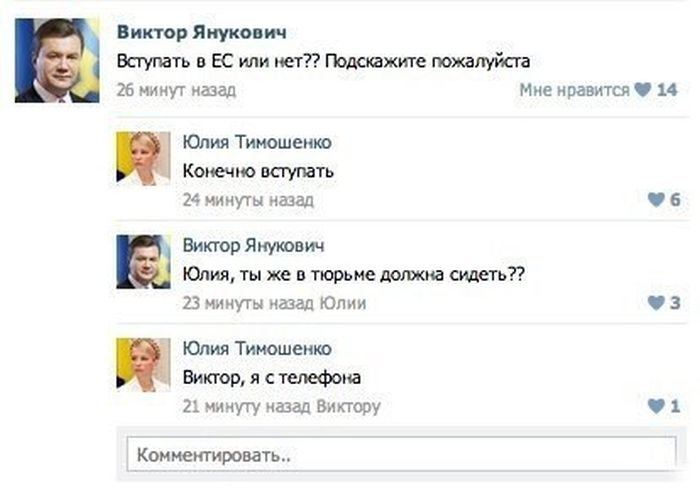Click the "Виктору" reply-recipient link

click(x=348, y=407)
